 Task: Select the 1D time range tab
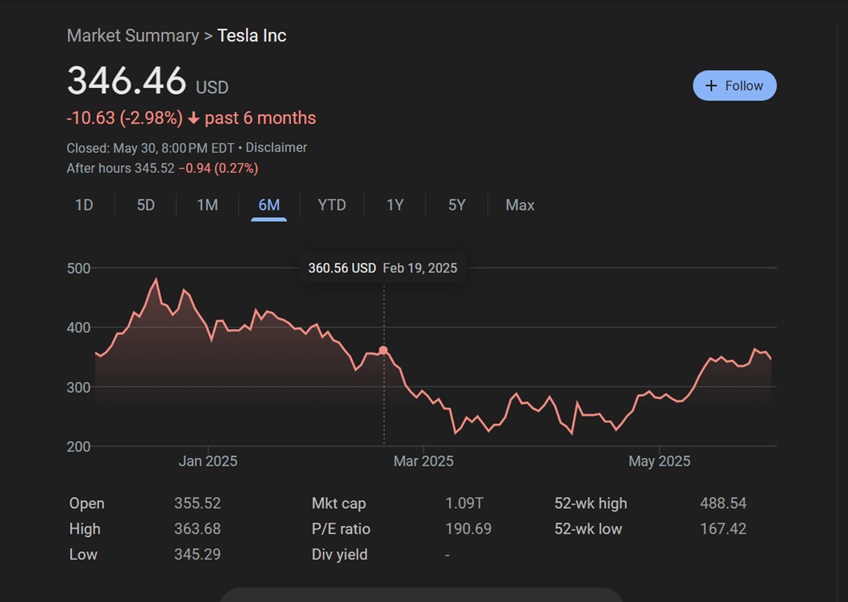[x=84, y=205]
